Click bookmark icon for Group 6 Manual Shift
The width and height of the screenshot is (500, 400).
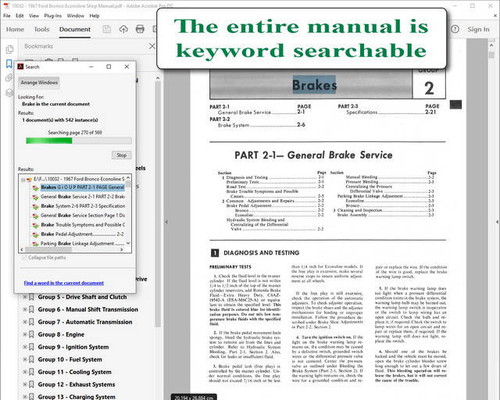point(32,309)
